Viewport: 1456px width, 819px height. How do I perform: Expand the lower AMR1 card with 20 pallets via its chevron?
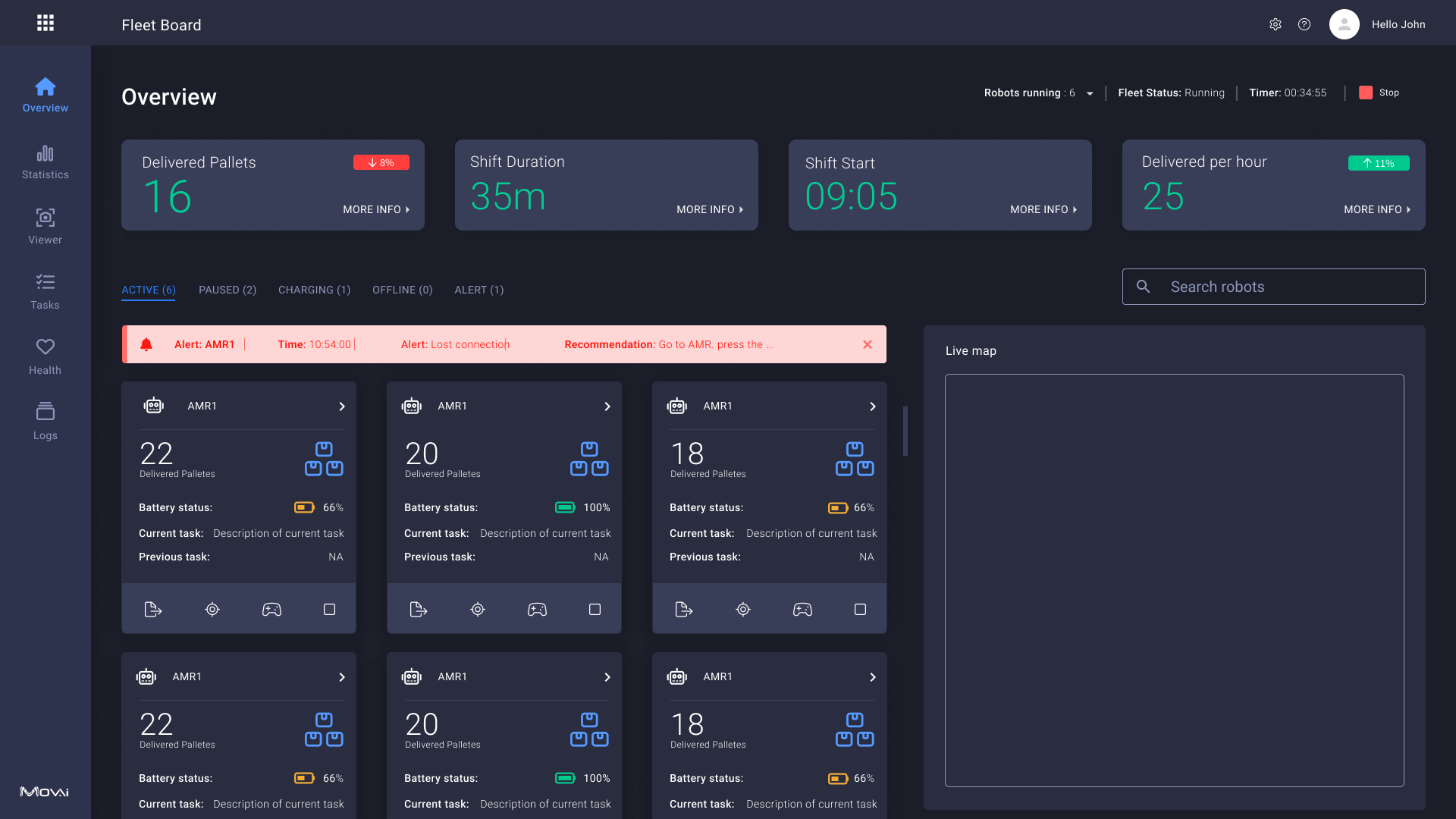coord(607,677)
